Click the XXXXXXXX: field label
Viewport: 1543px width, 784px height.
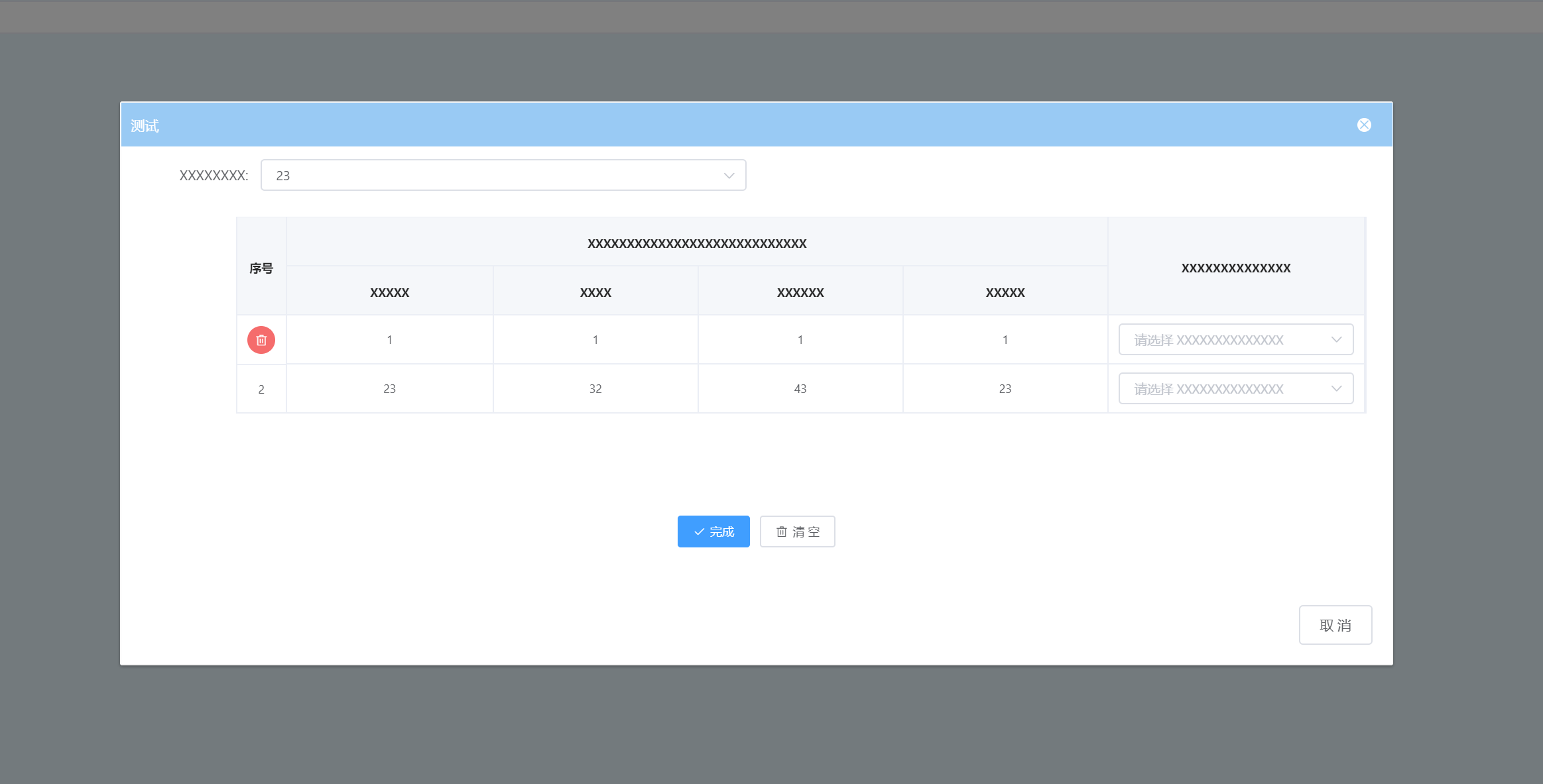[214, 176]
